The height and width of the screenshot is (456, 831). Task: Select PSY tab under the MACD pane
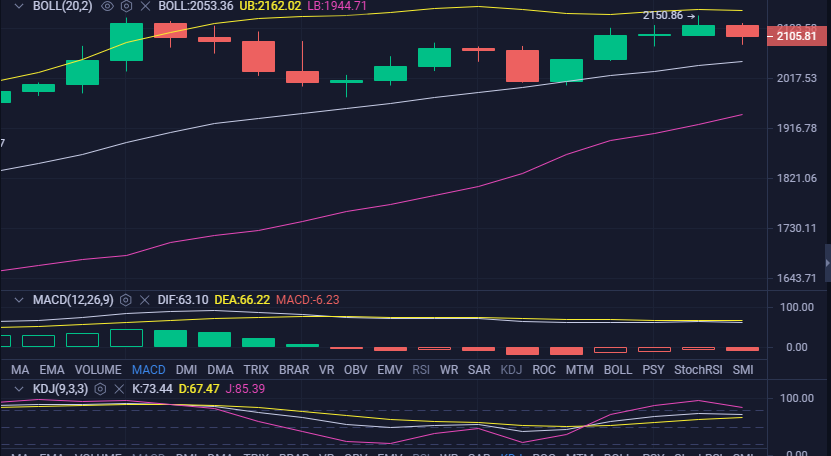[x=653, y=370]
